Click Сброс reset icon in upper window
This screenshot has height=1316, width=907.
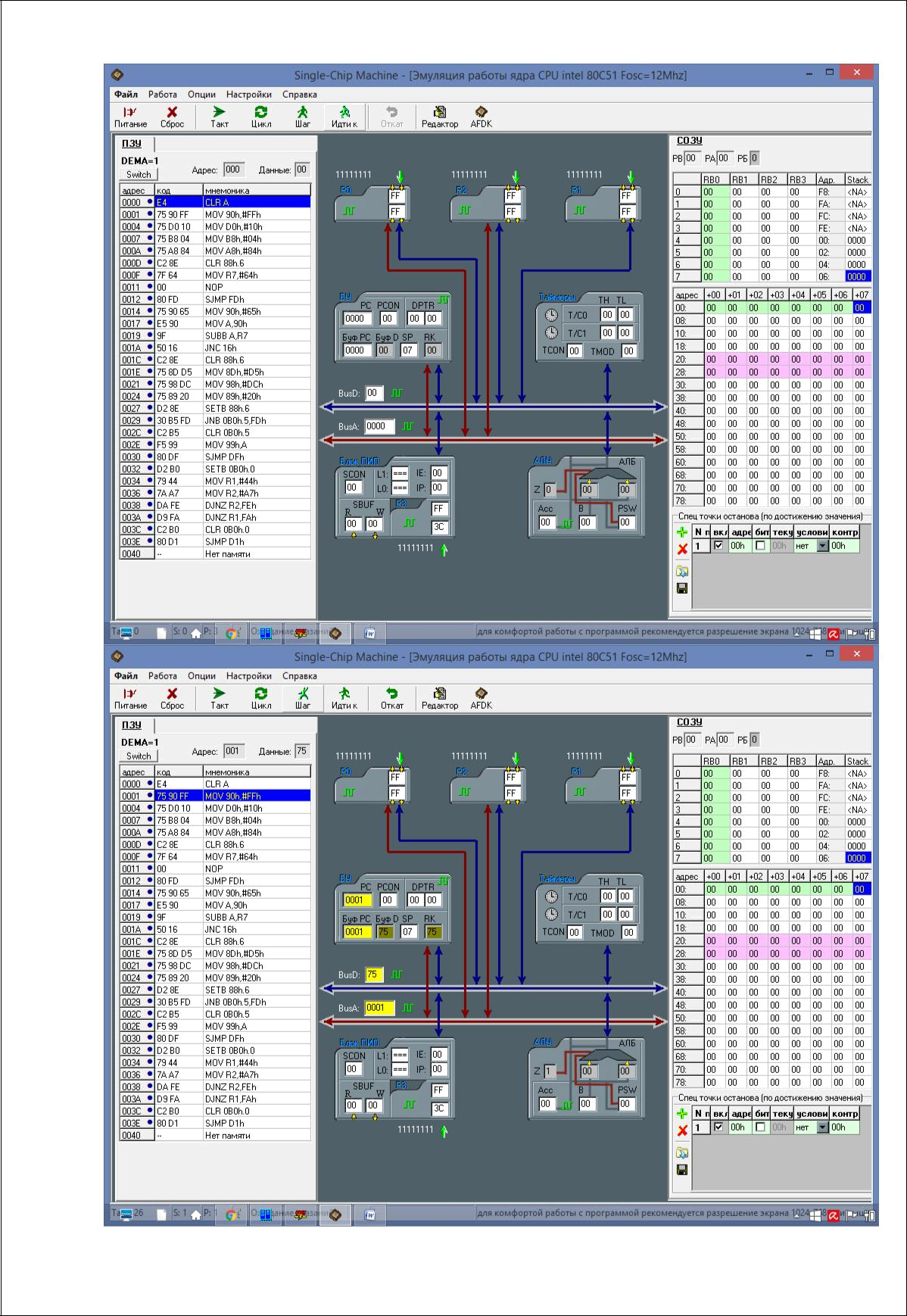tap(172, 112)
